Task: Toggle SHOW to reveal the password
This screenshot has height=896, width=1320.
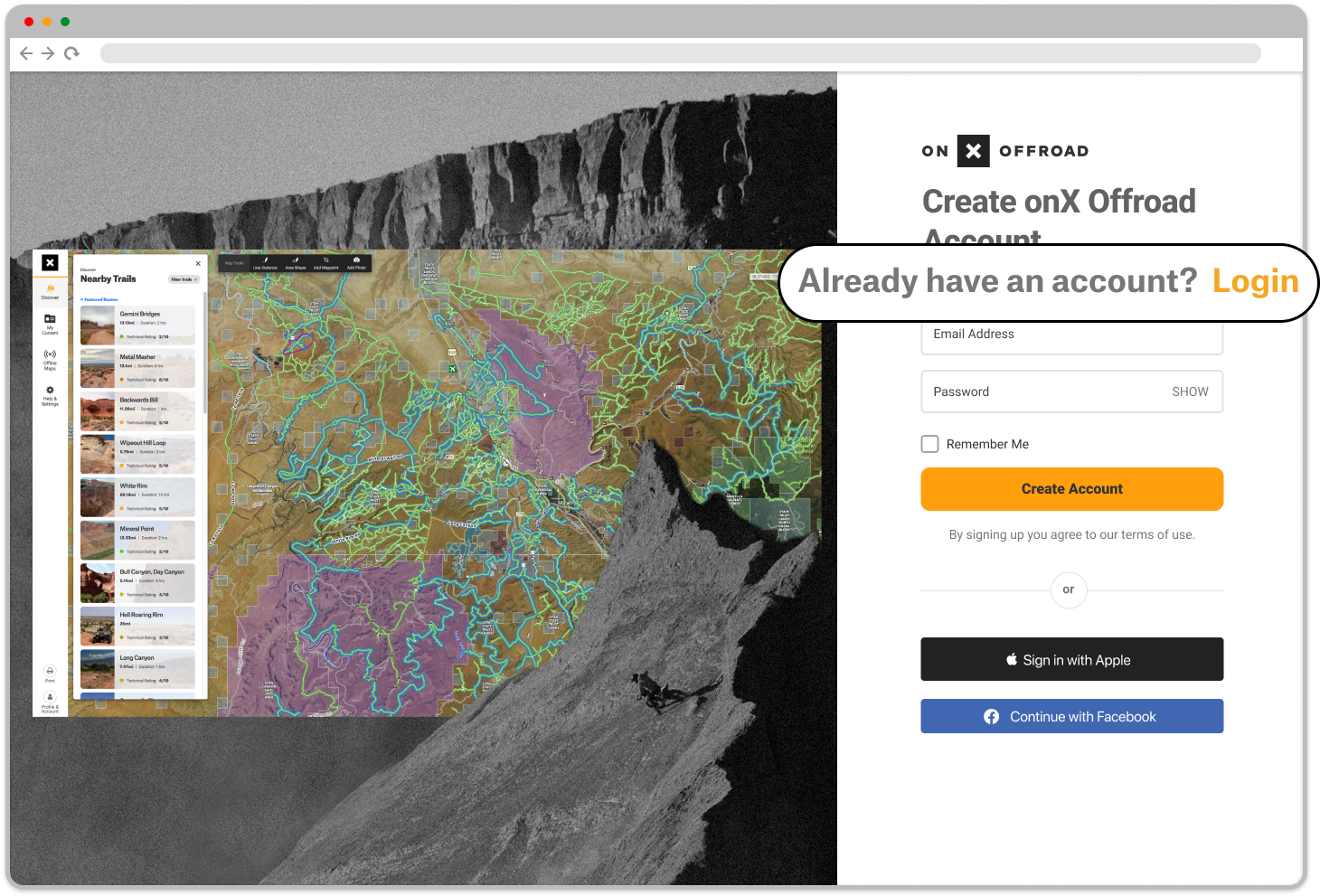Action: tap(1189, 391)
